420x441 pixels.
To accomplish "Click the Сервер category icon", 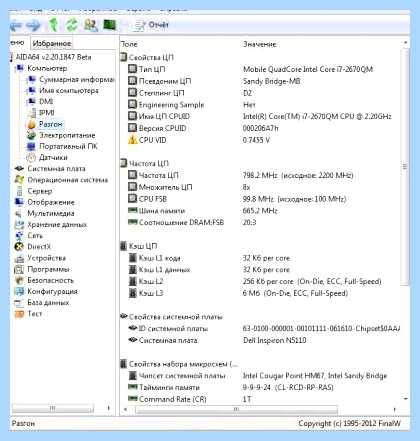I will [x=19, y=191].
